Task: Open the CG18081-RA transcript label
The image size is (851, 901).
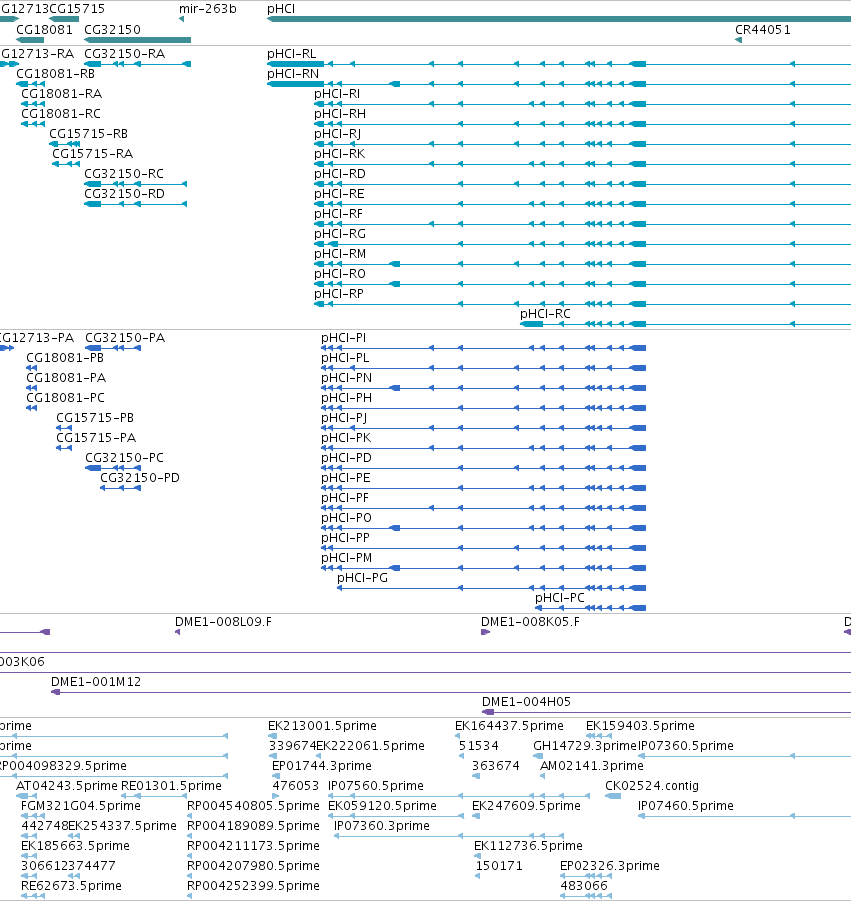Action: point(61,94)
